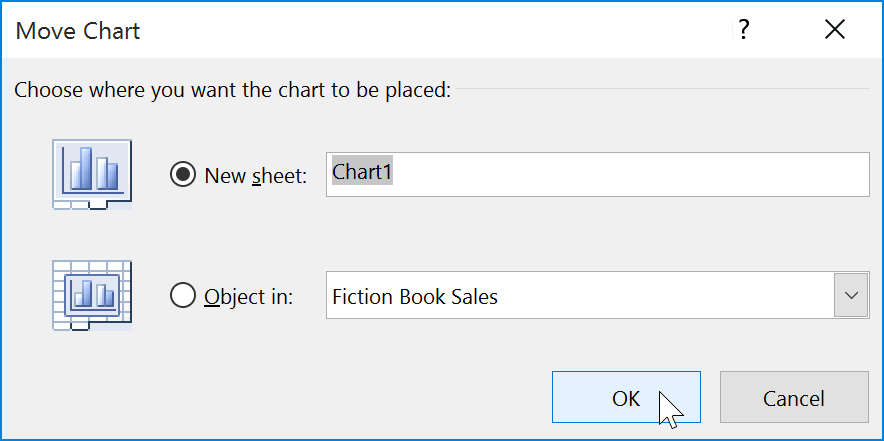Choose the Object in radio button
Image resolution: width=884 pixels, height=441 pixels.
click(x=183, y=296)
